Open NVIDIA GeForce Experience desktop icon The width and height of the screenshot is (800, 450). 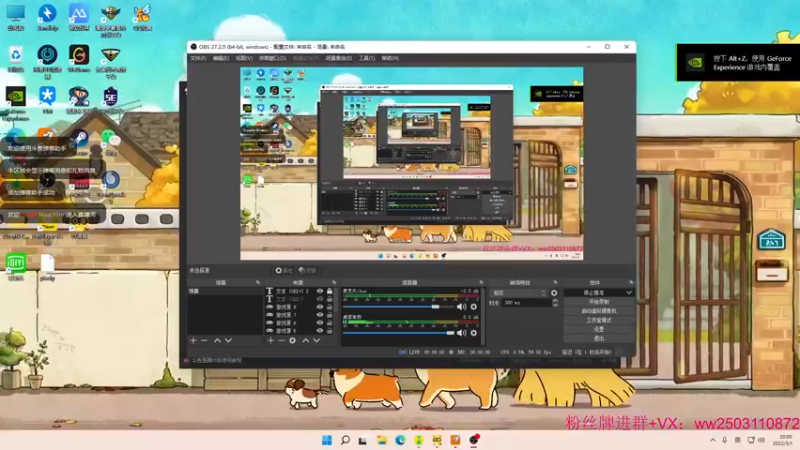[16, 101]
